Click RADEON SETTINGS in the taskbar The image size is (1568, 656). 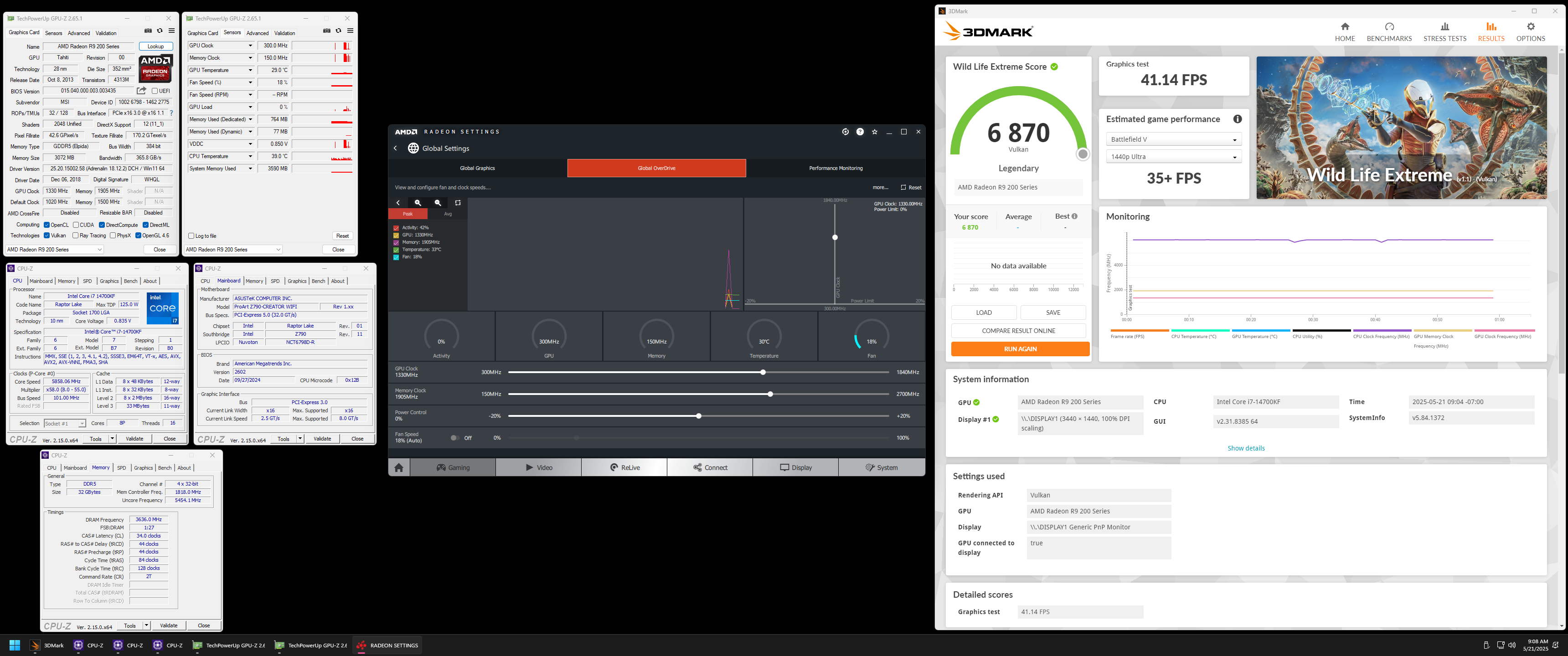pyautogui.click(x=387, y=645)
